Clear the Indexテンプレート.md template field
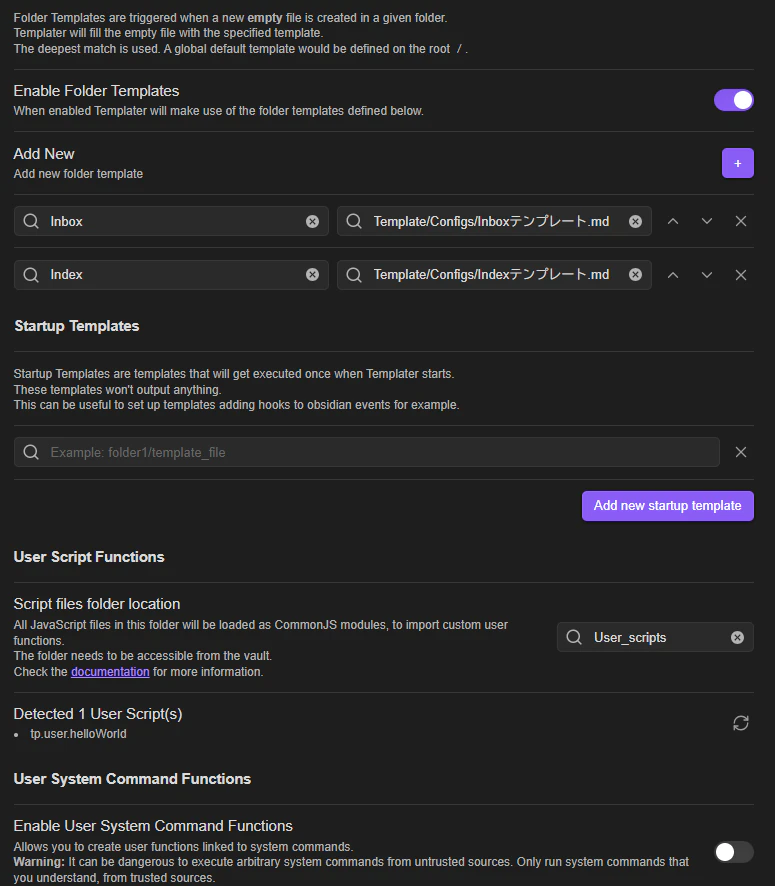The height and width of the screenshot is (886, 775). click(x=635, y=275)
